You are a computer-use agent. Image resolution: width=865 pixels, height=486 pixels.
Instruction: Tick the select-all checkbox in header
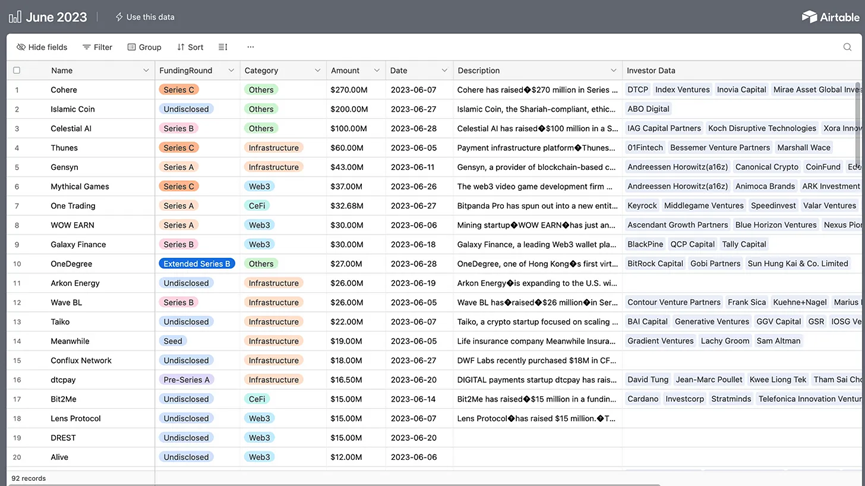tap(17, 70)
